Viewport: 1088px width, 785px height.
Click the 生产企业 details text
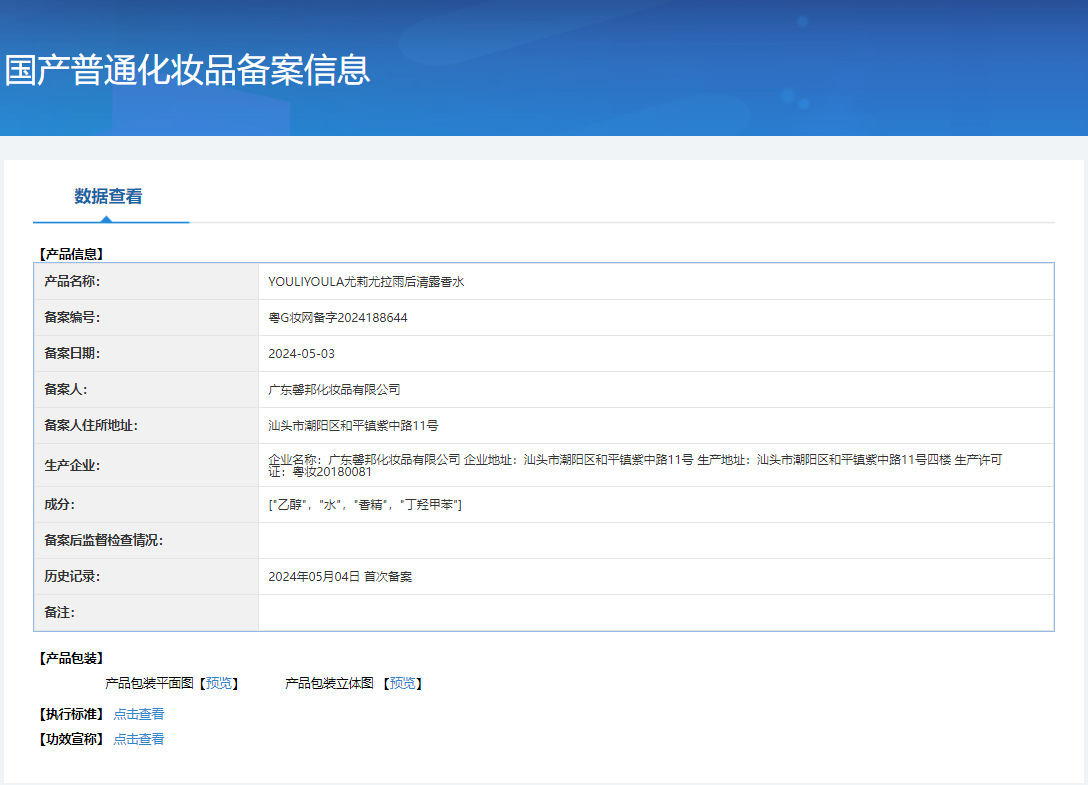tap(634, 465)
